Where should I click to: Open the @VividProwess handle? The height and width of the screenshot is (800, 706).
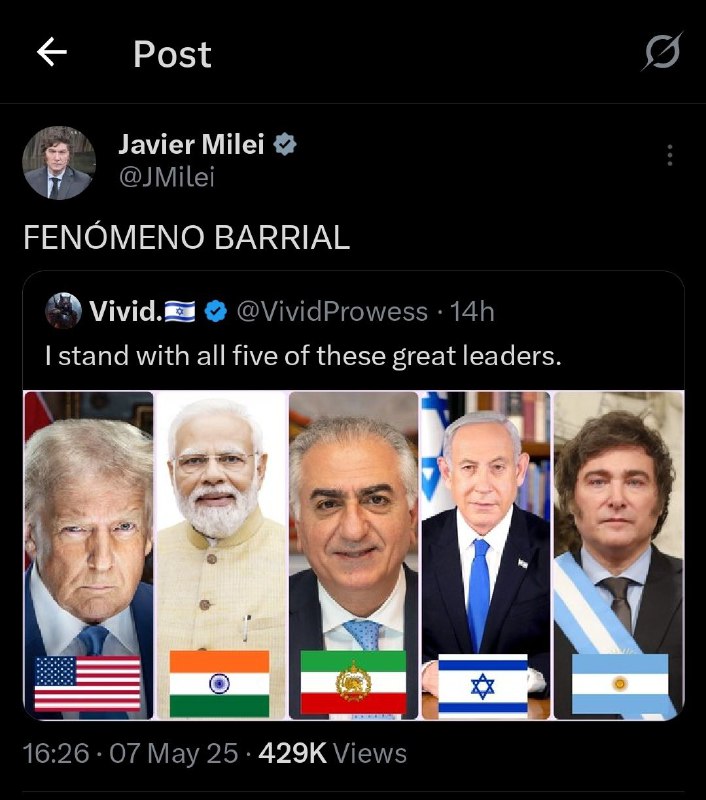330,312
